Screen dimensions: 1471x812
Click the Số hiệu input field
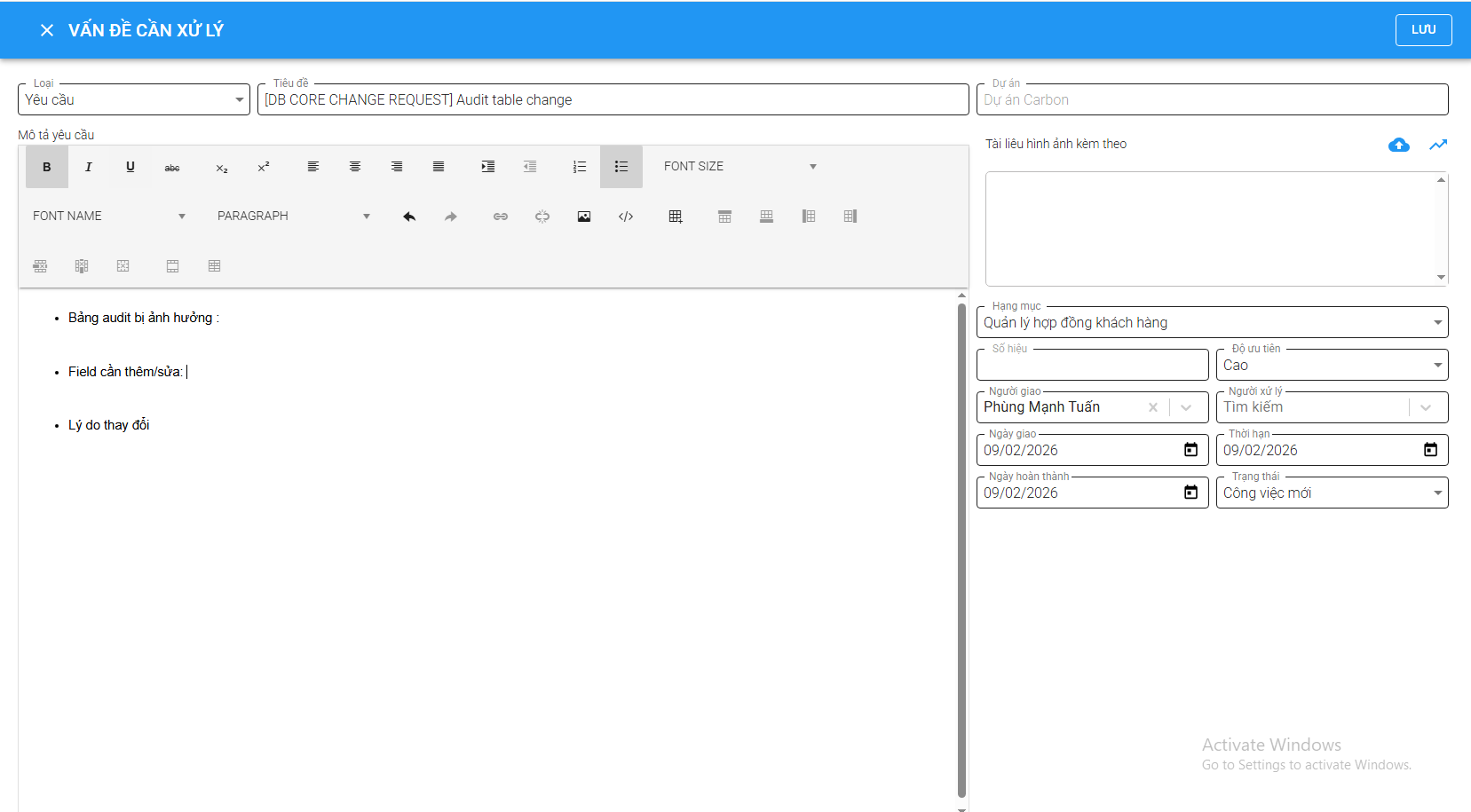pos(1092,365)
